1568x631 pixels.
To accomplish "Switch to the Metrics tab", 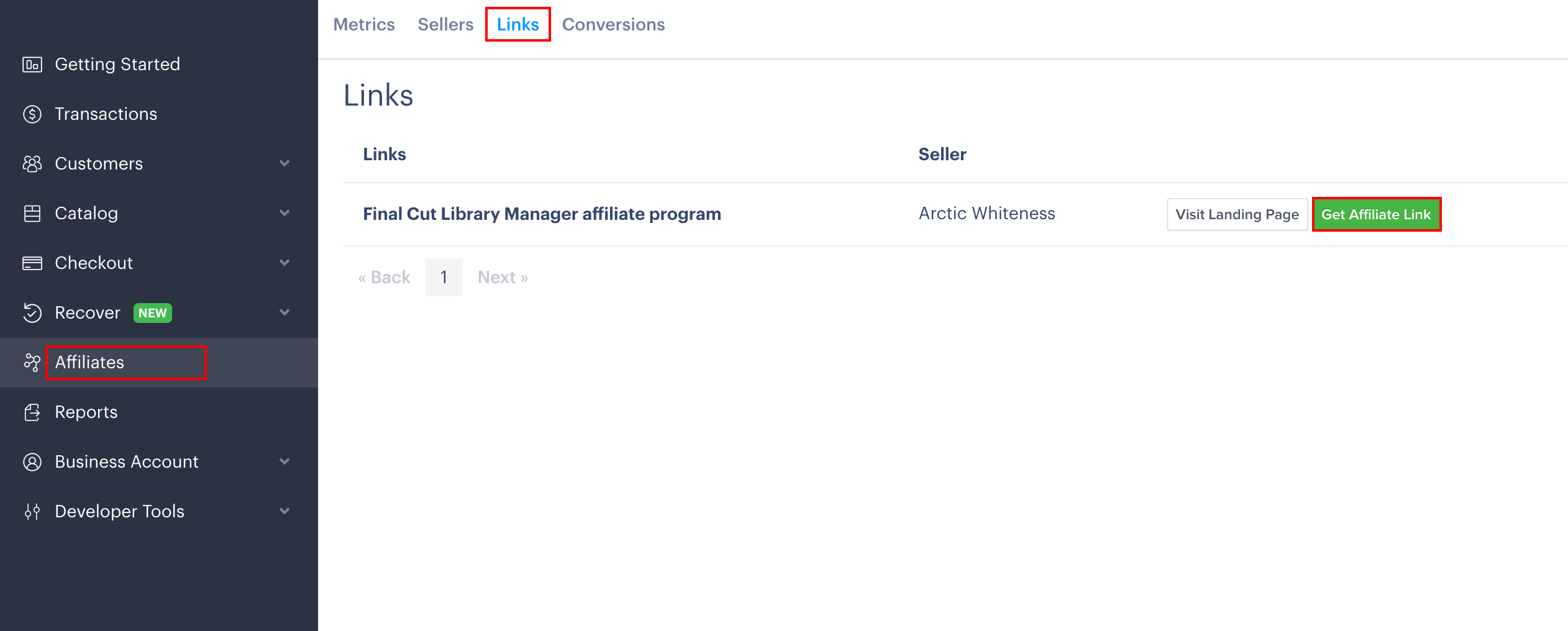I will 364,24.
